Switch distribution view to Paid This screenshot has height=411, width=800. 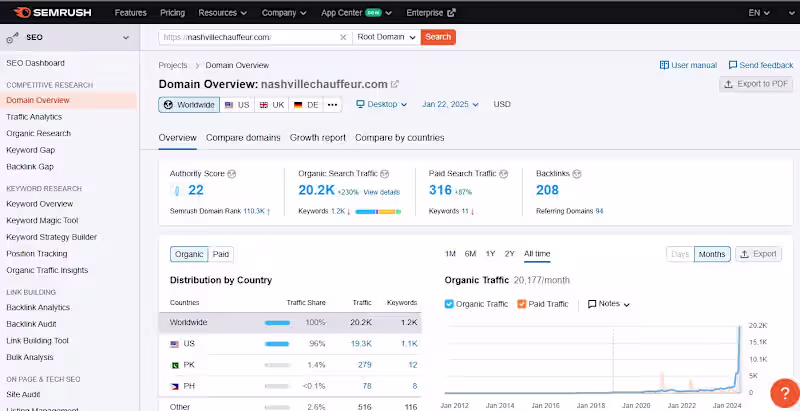(x=221, y=254)
